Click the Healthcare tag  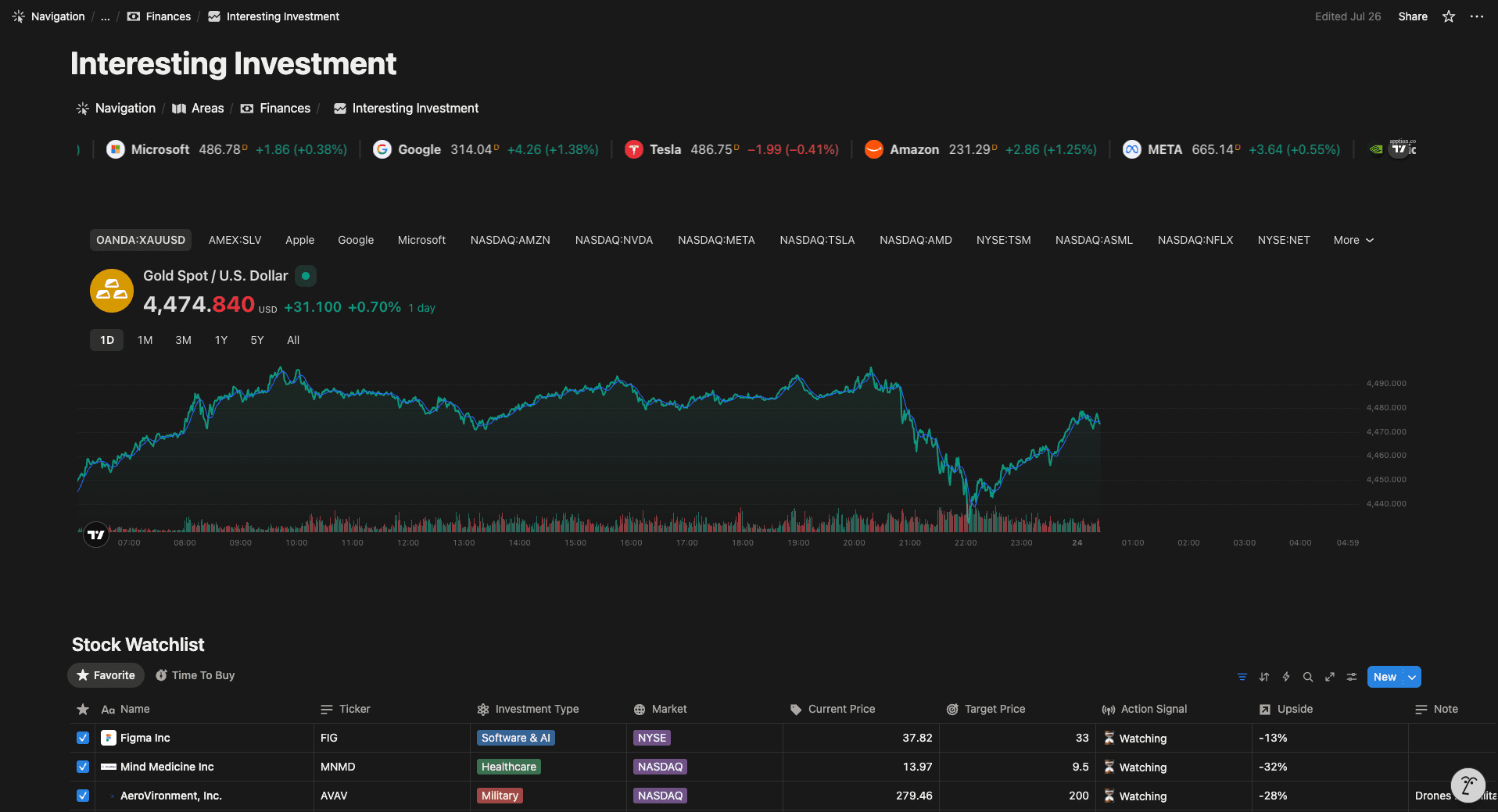pyautogui.click(x=509, y=767)
